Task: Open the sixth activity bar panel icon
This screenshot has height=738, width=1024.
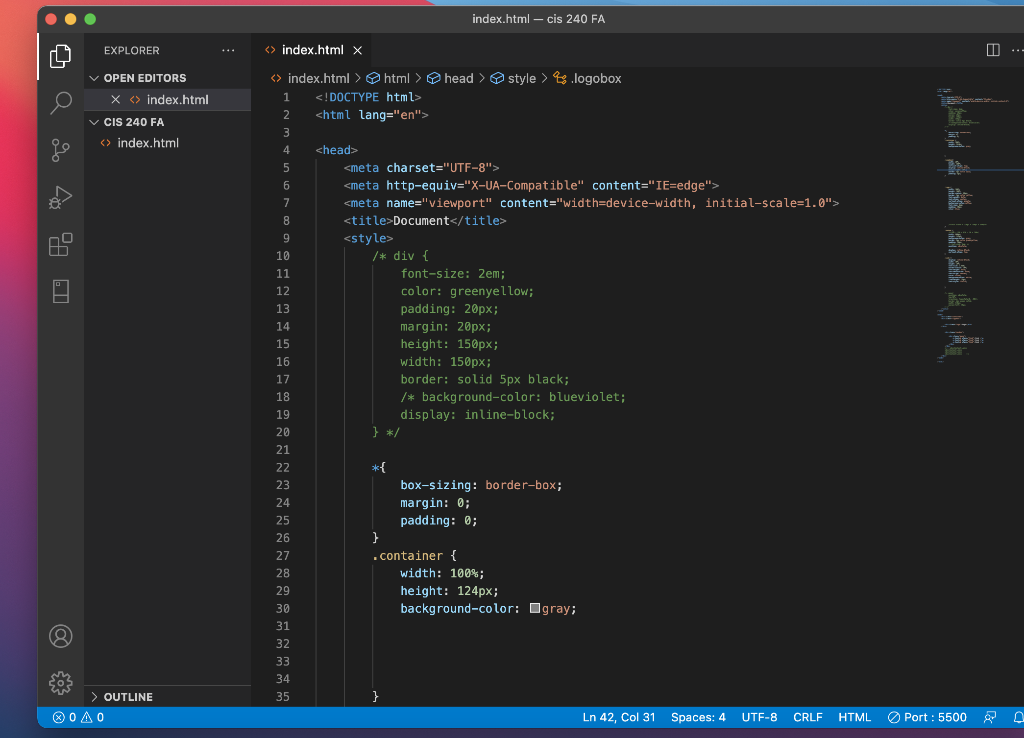Action: [60, 291]
